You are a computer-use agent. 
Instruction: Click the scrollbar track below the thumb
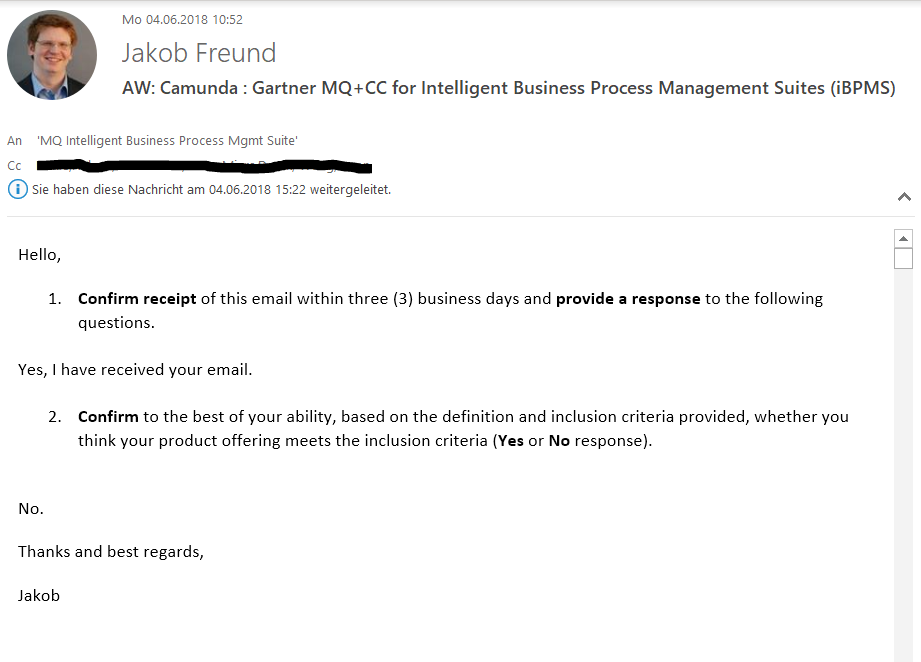(903, 450)
